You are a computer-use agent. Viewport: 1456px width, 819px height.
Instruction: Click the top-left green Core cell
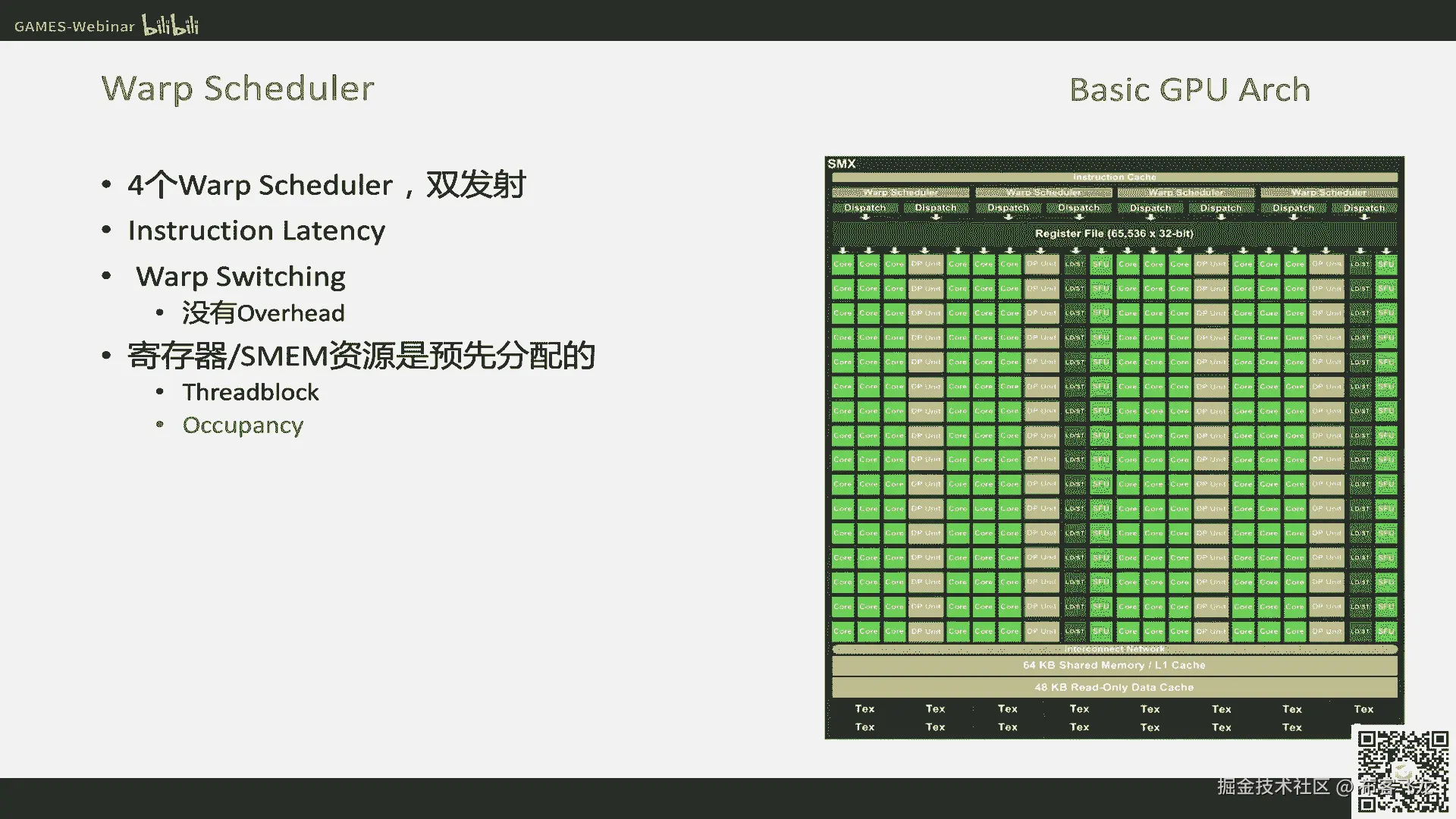click(843, 265)
